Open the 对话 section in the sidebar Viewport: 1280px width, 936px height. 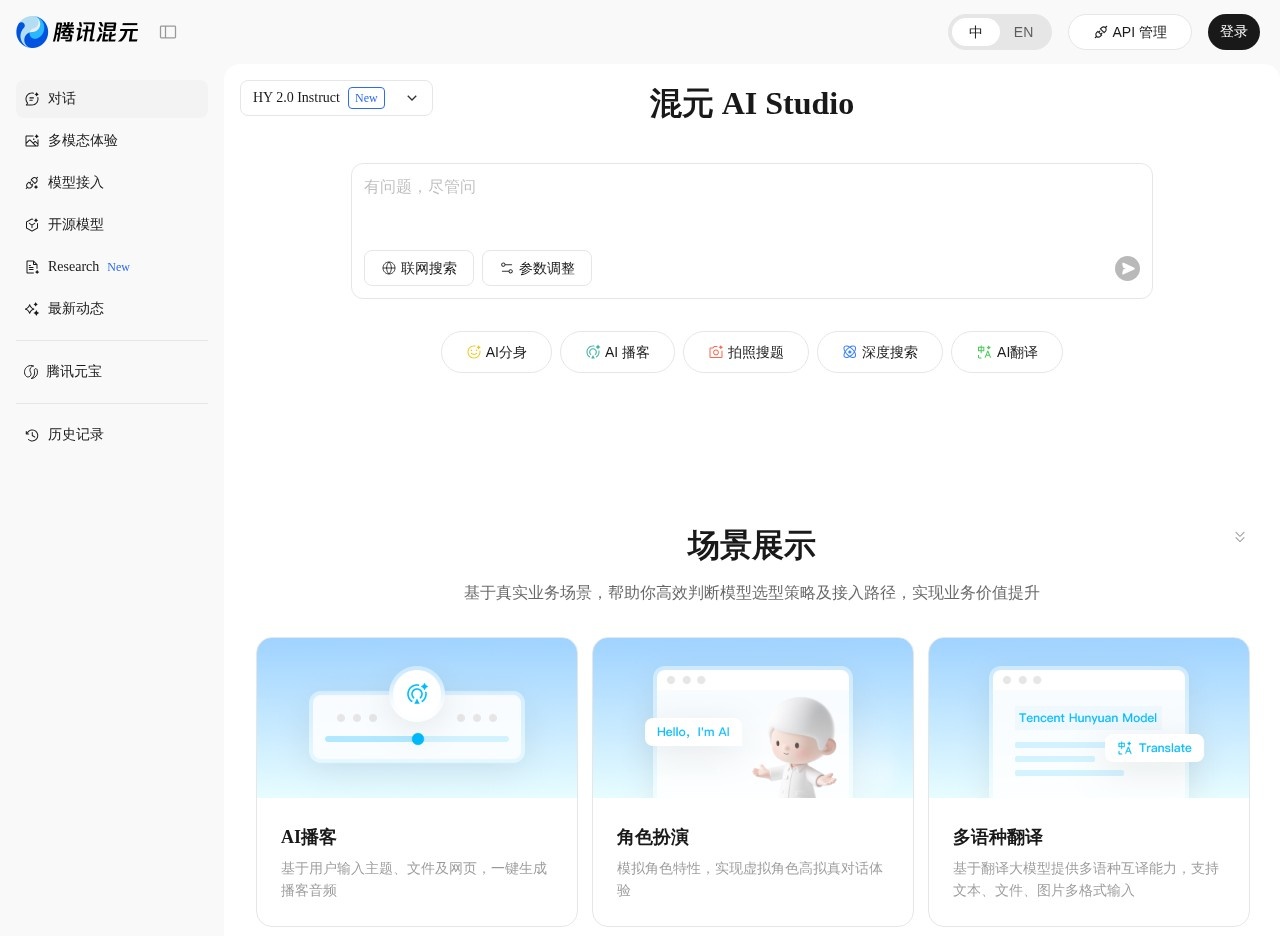(62, 98)
